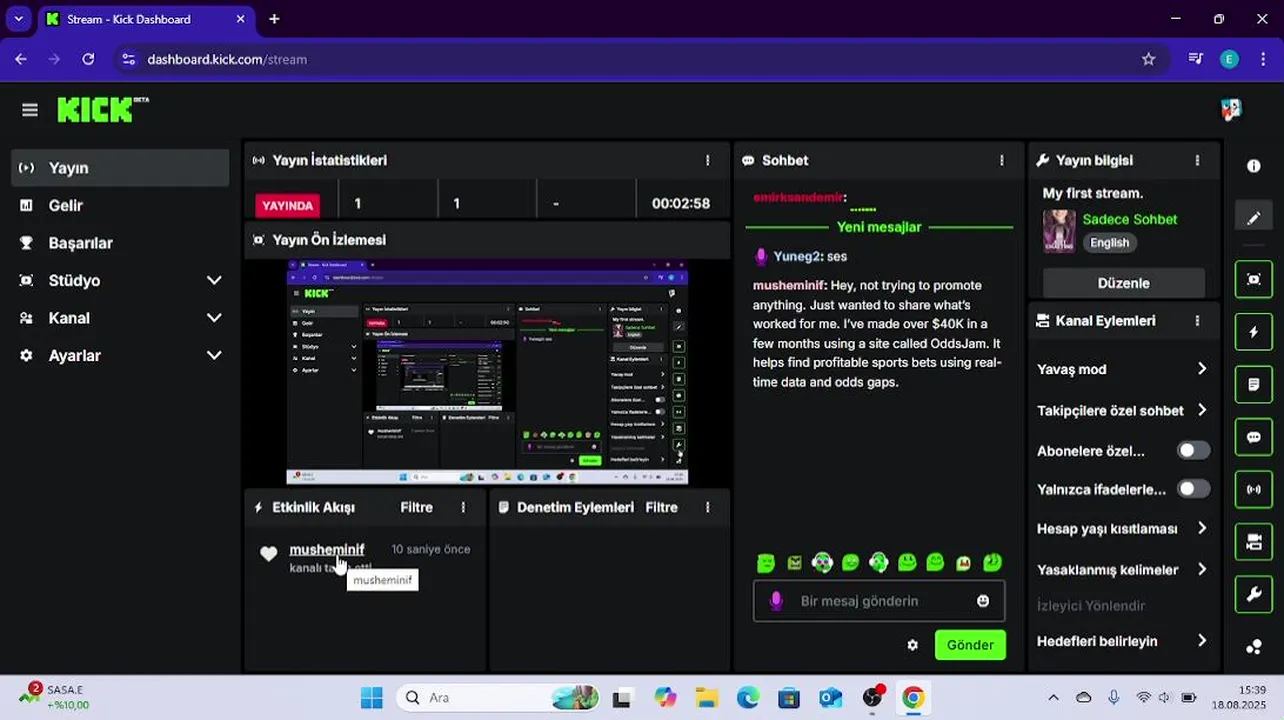Screen dimensions: 1284x720
Task: Switch to Stream - Kick Dashboard tab
Action: pyautogui.click(x=146, y=19)
